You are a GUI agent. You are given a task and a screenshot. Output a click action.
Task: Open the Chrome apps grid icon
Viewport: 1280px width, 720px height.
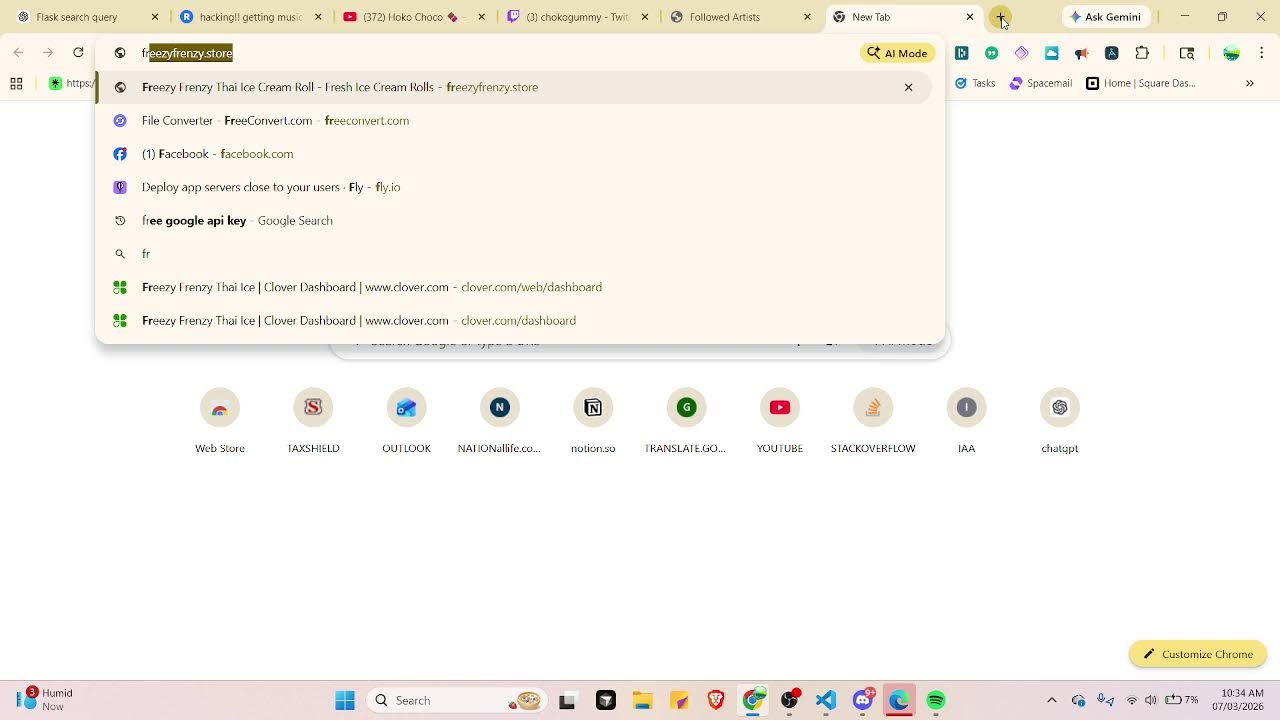tap(16, 84)
